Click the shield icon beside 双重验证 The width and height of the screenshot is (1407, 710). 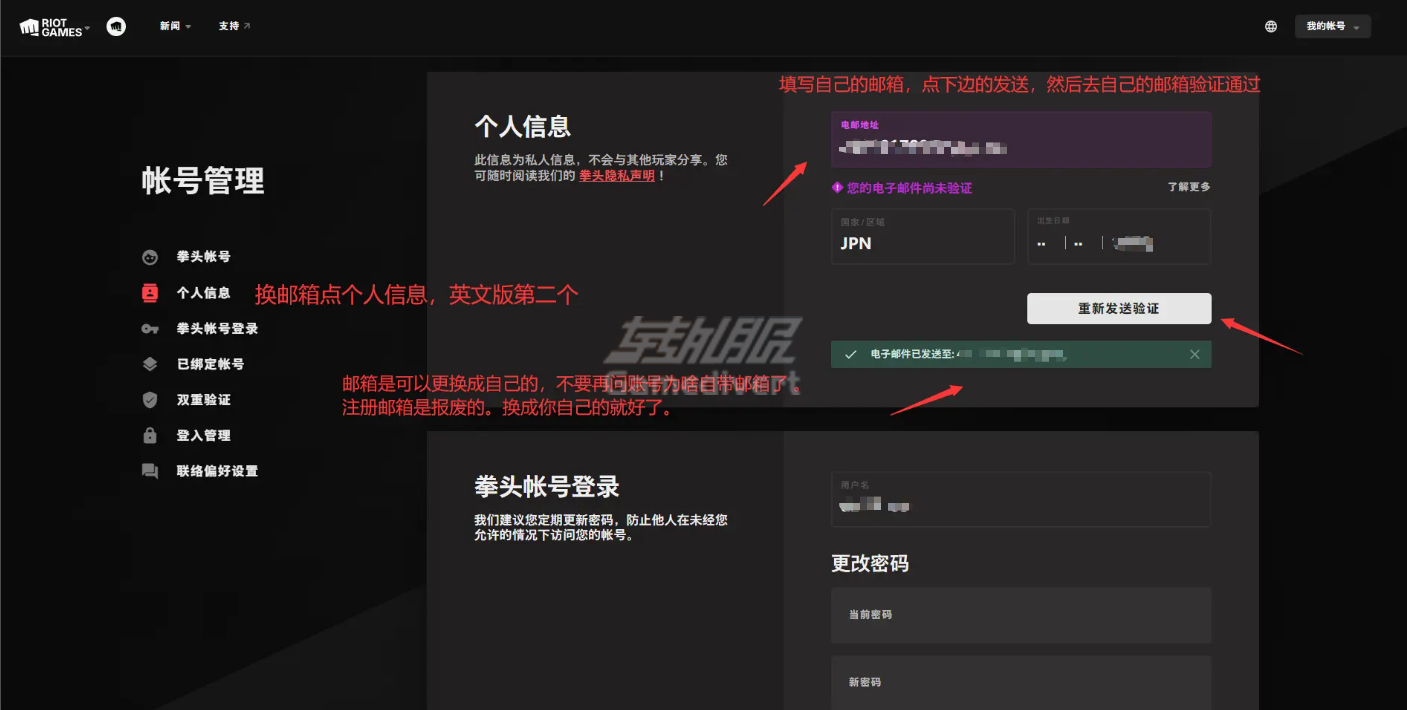pos(150,400)
